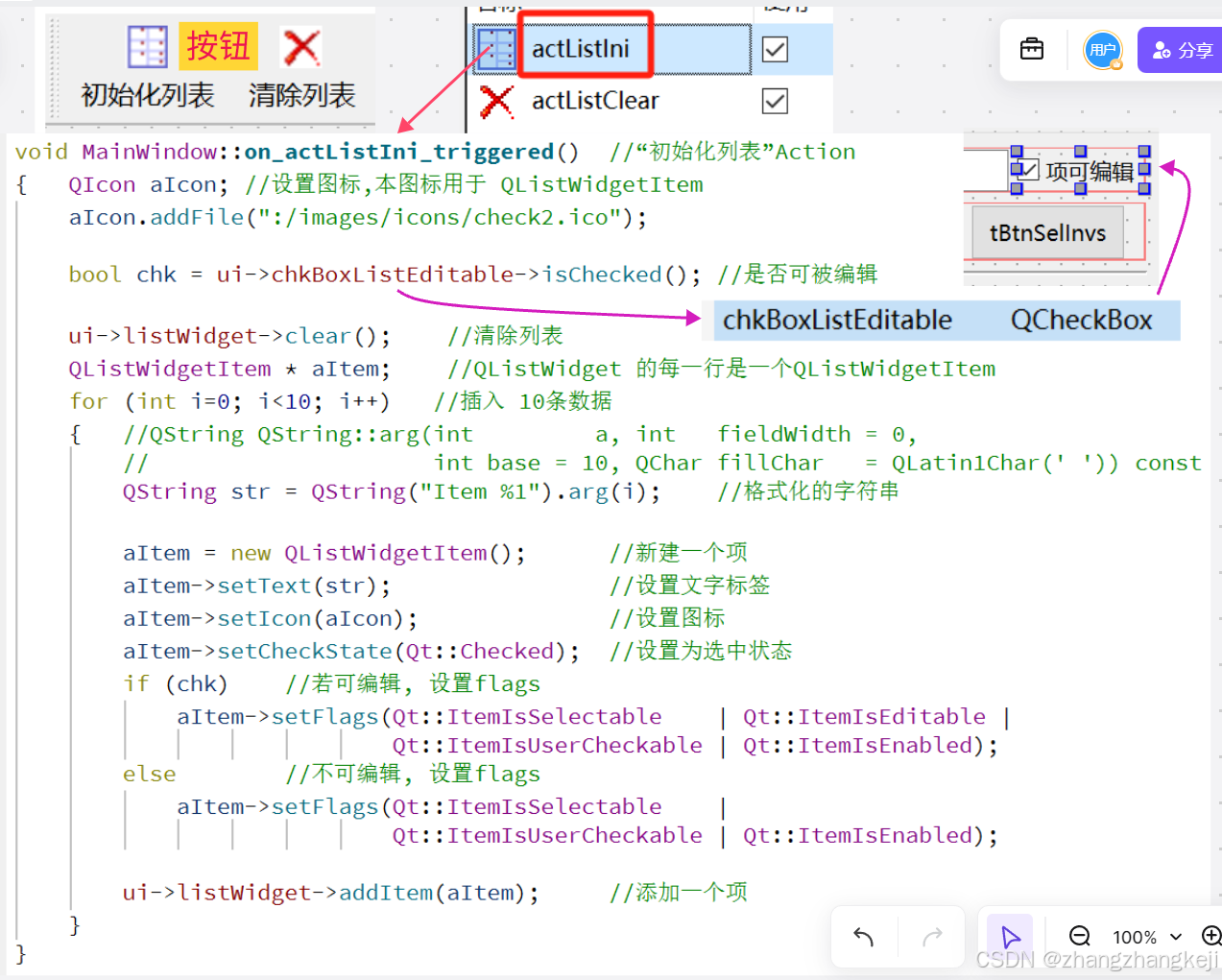Click the aIcon.addFile code line
The height and width of the screenshot is (980, 1222).
(358, 217)
